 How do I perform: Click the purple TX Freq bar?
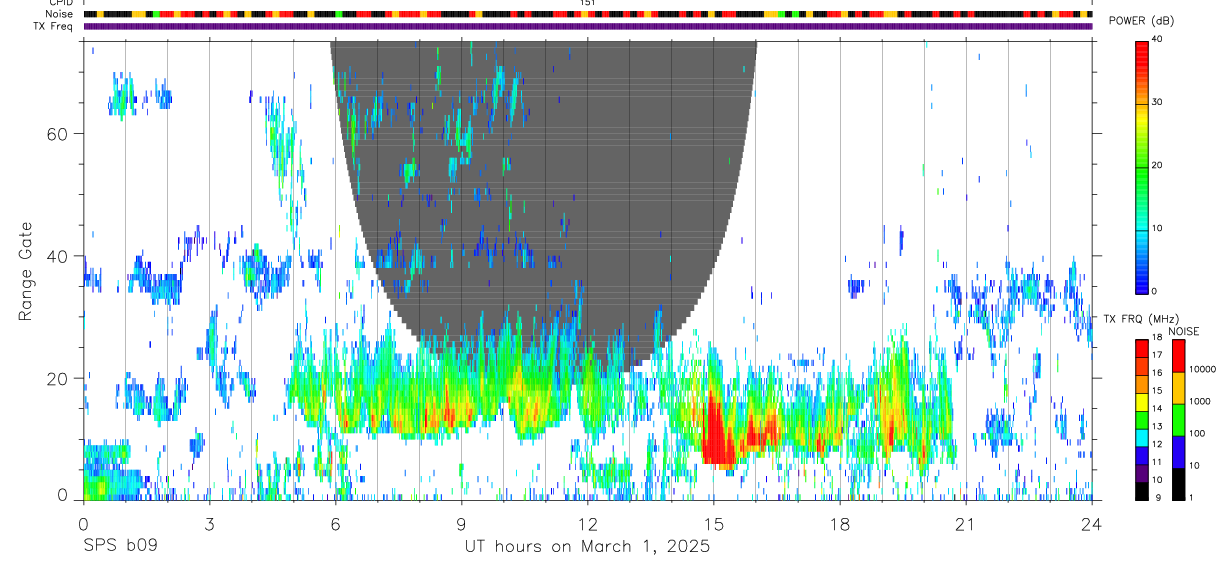(x=588, y=26)
